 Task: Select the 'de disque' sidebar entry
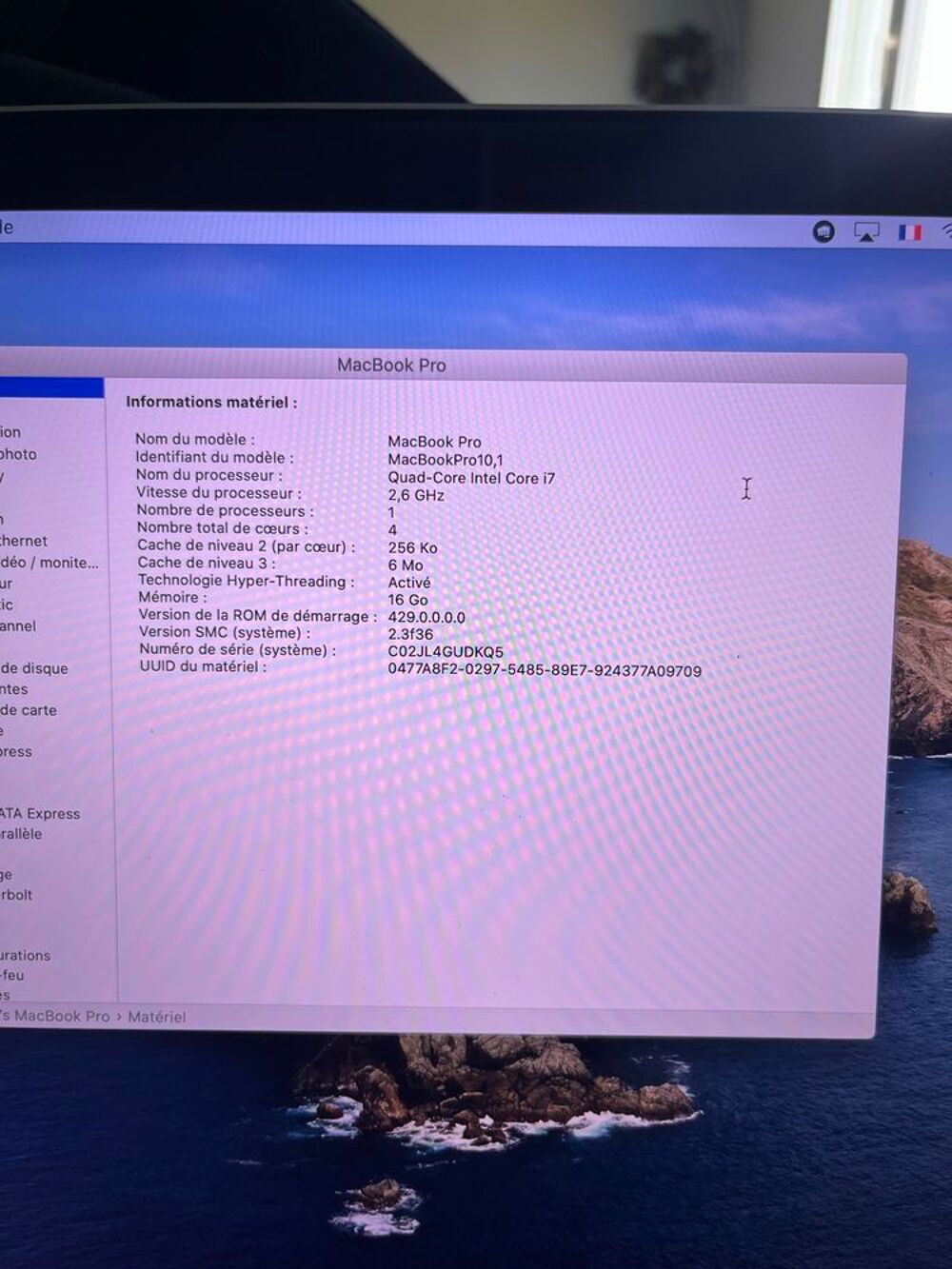[x=34, y=668]
